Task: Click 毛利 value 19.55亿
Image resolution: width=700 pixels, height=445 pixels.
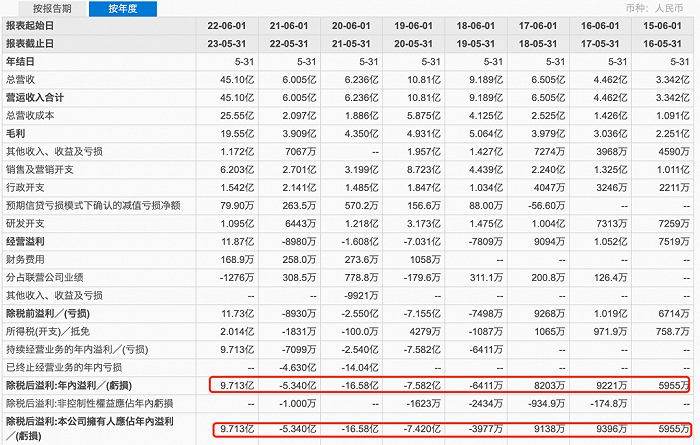Action: click(237, 133)
